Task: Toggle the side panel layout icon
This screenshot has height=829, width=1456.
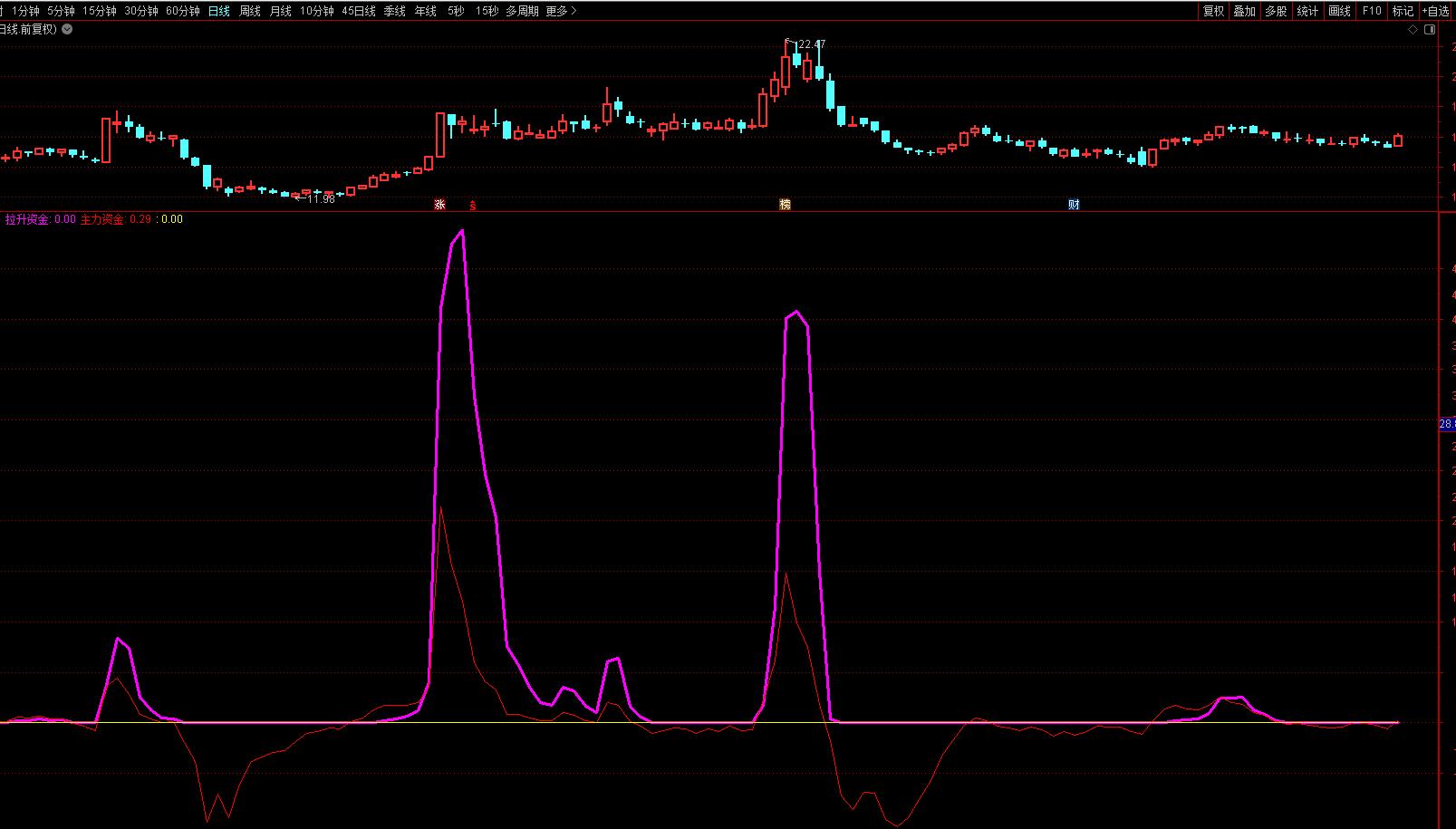Action: [1430, 29]
